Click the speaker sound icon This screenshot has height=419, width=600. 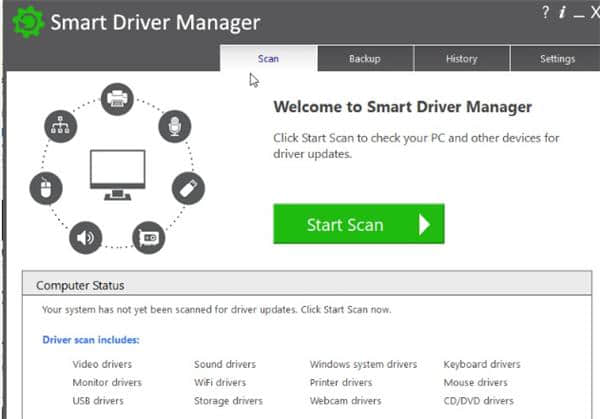tap(85, 237)
